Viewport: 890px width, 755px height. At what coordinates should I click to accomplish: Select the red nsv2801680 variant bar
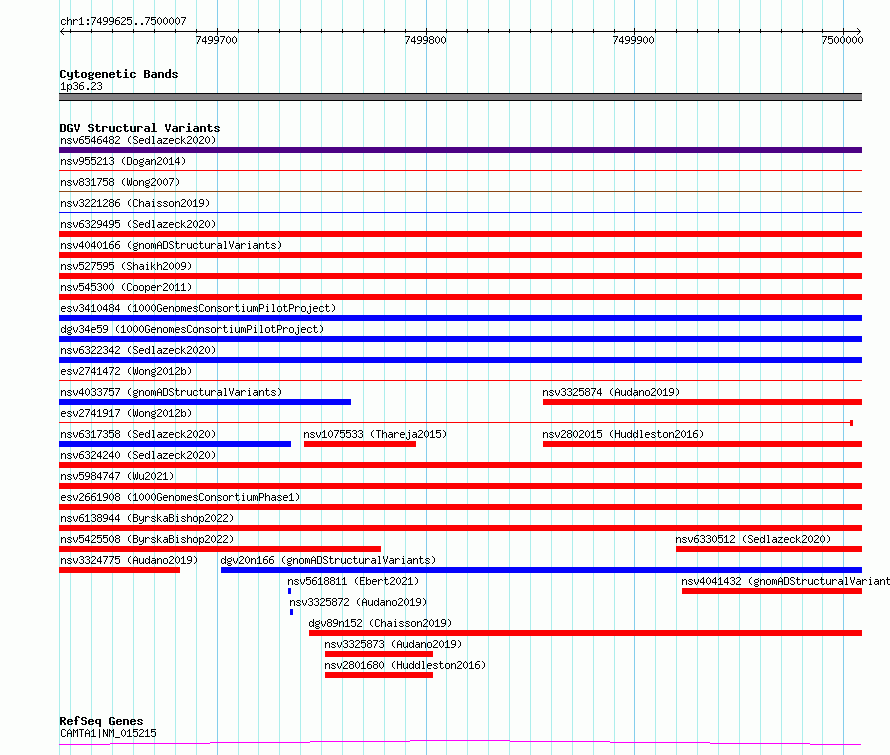click(379, 675)
